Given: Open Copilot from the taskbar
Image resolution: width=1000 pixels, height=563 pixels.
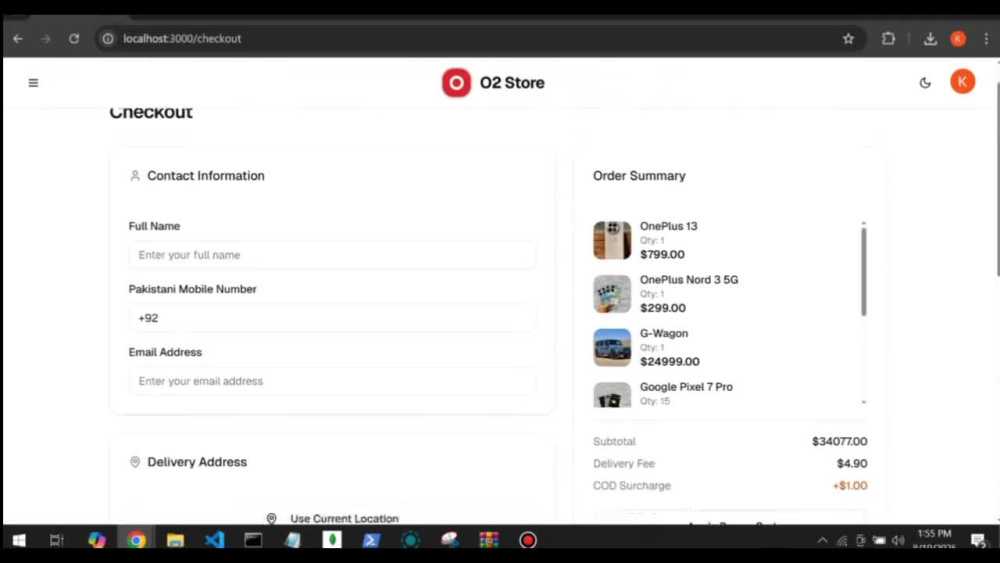Looking at the screenshot, I should (97, 540).
